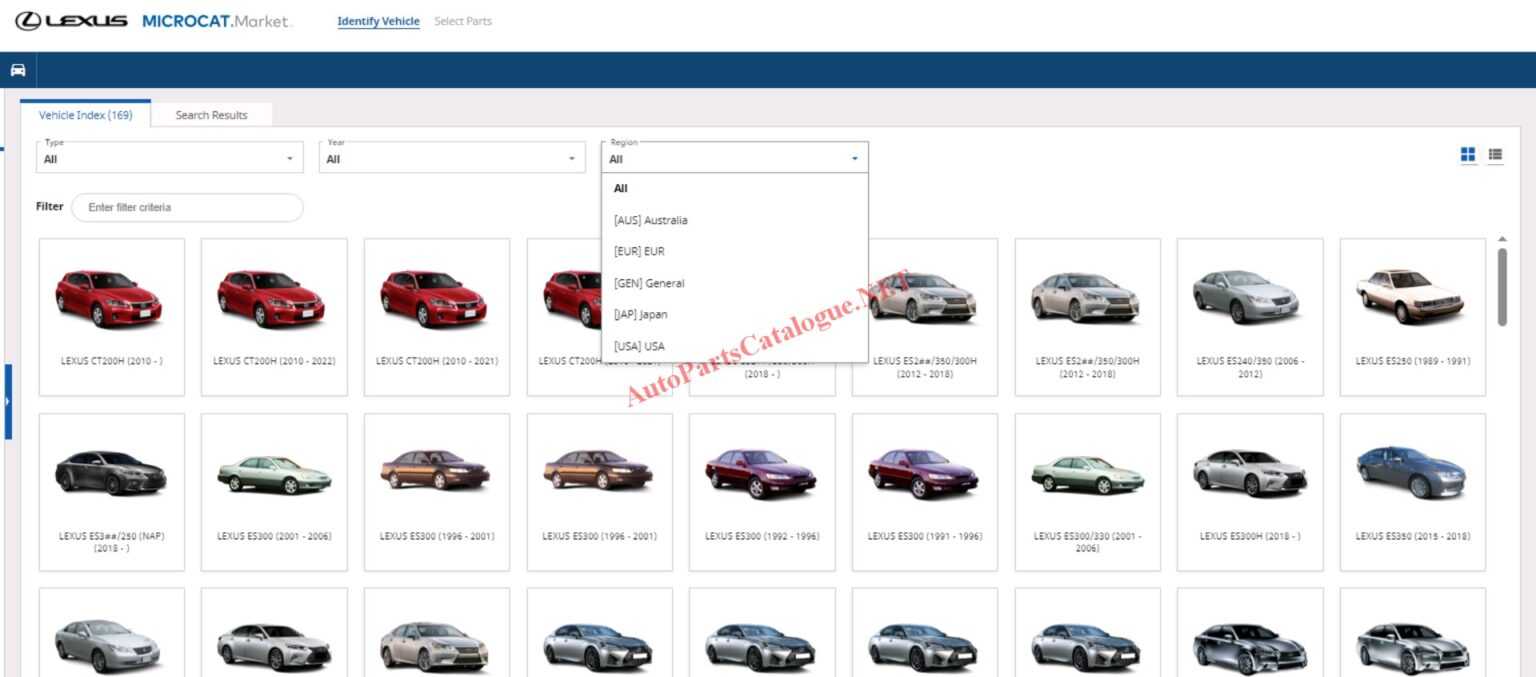Collapse the Region dropdown via its arrow
This screenshot has height=677, width=1536.
(x=855, y=157)
